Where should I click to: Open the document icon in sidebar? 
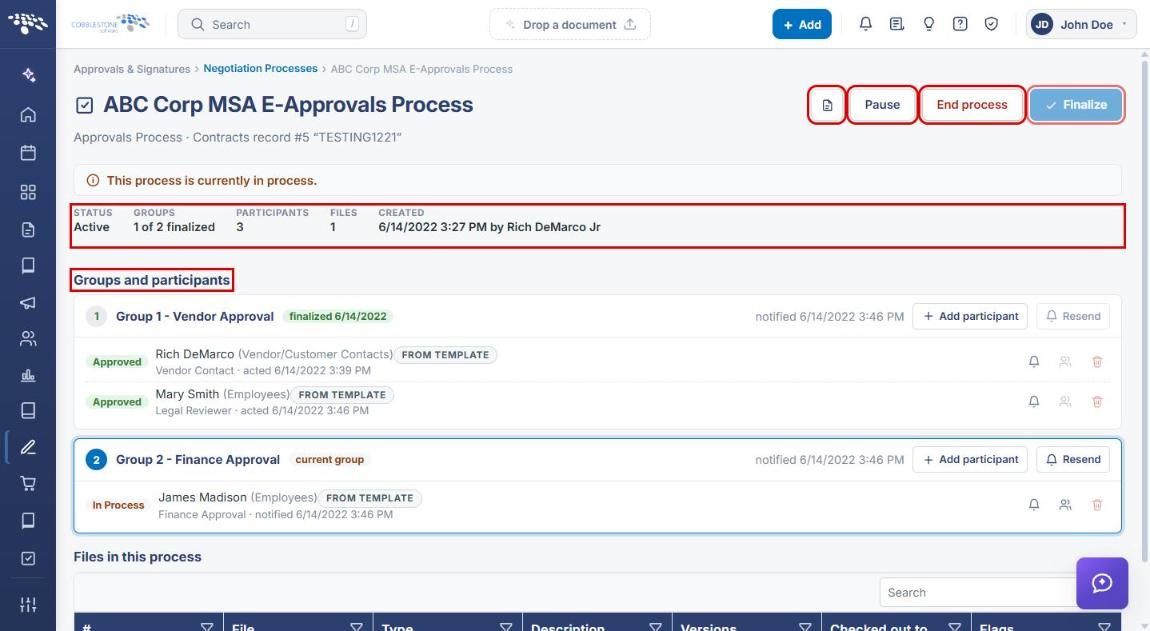pos(28,230)
